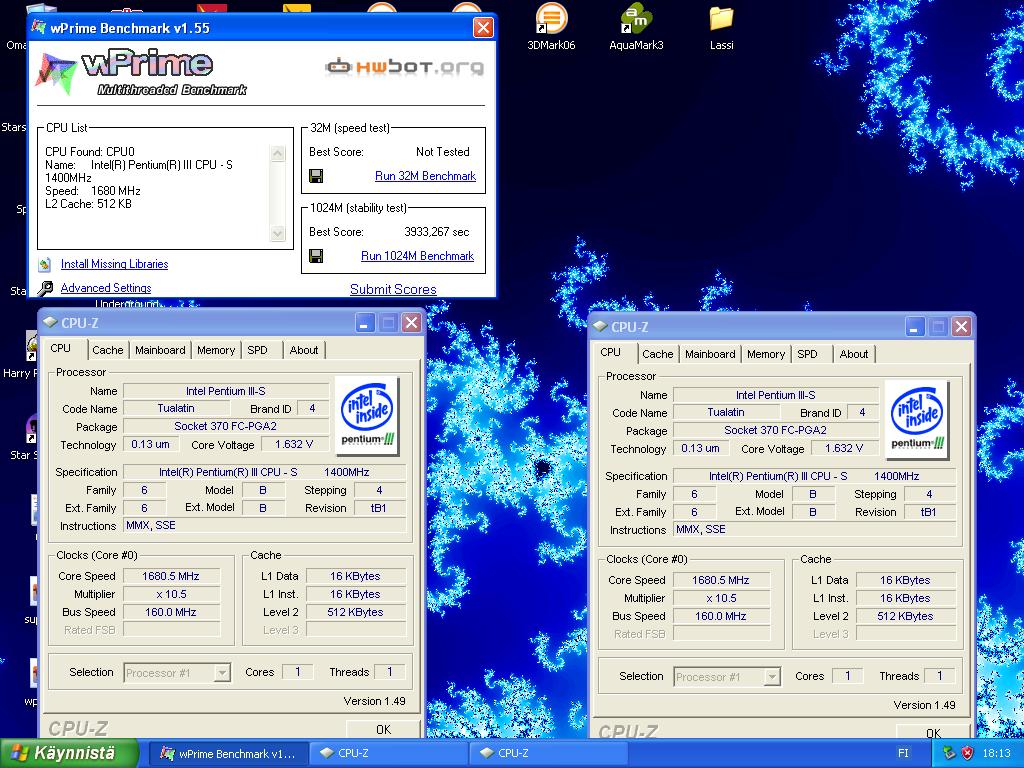Click Code Name Tualatin in left CPU-Z
This screenshot has height=768, width=1024.
coord(176,408)
